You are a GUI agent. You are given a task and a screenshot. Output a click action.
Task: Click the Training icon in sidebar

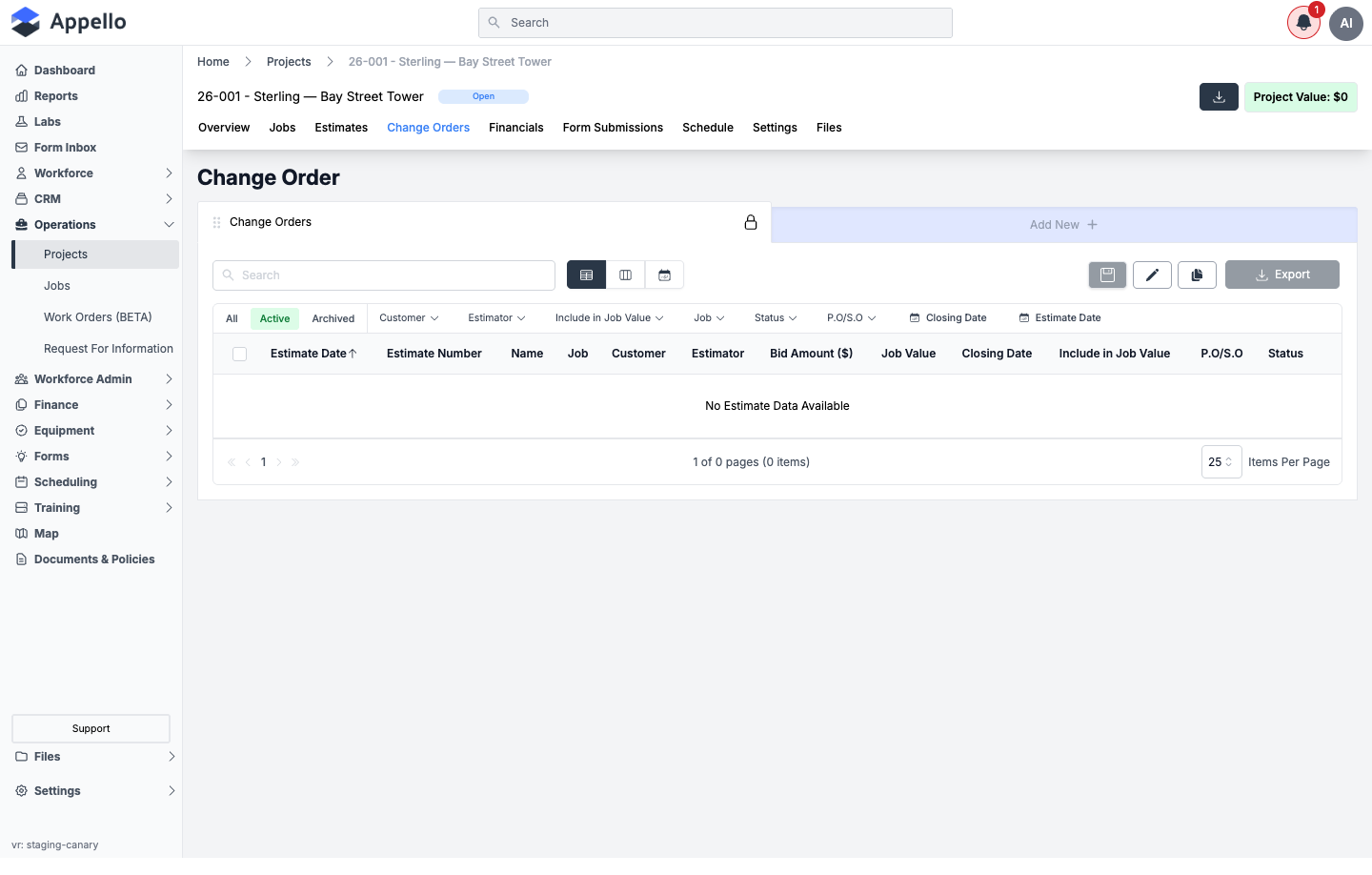(21, 508)
